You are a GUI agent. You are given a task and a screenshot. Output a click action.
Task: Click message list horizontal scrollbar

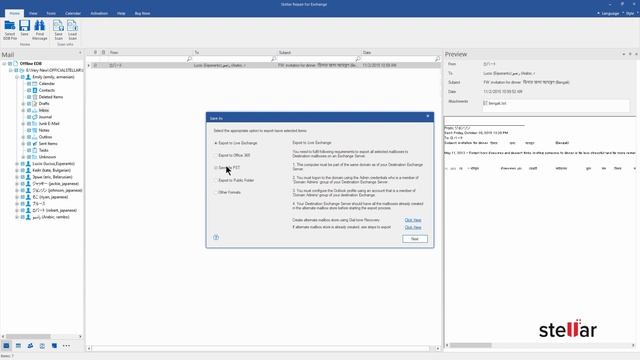click(261, 349)
